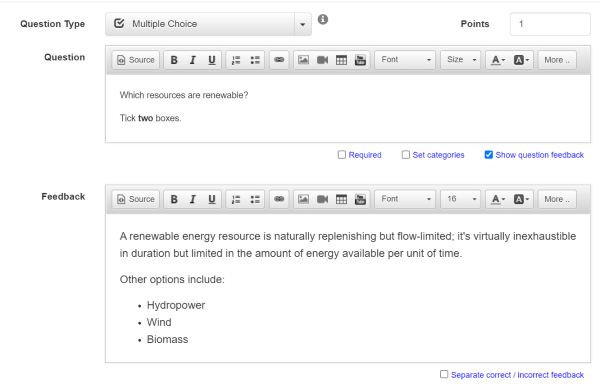
Task: Embed YouTube video in Question editor
Action: (360, 60)
